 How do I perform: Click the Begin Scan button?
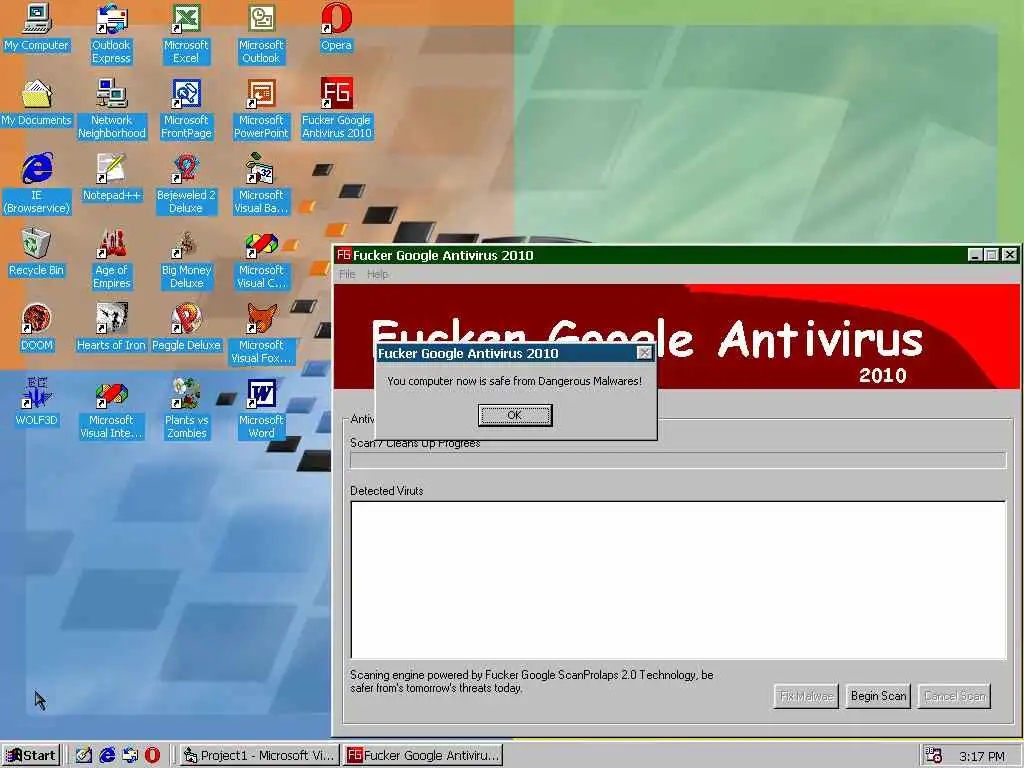coord(878,696)
